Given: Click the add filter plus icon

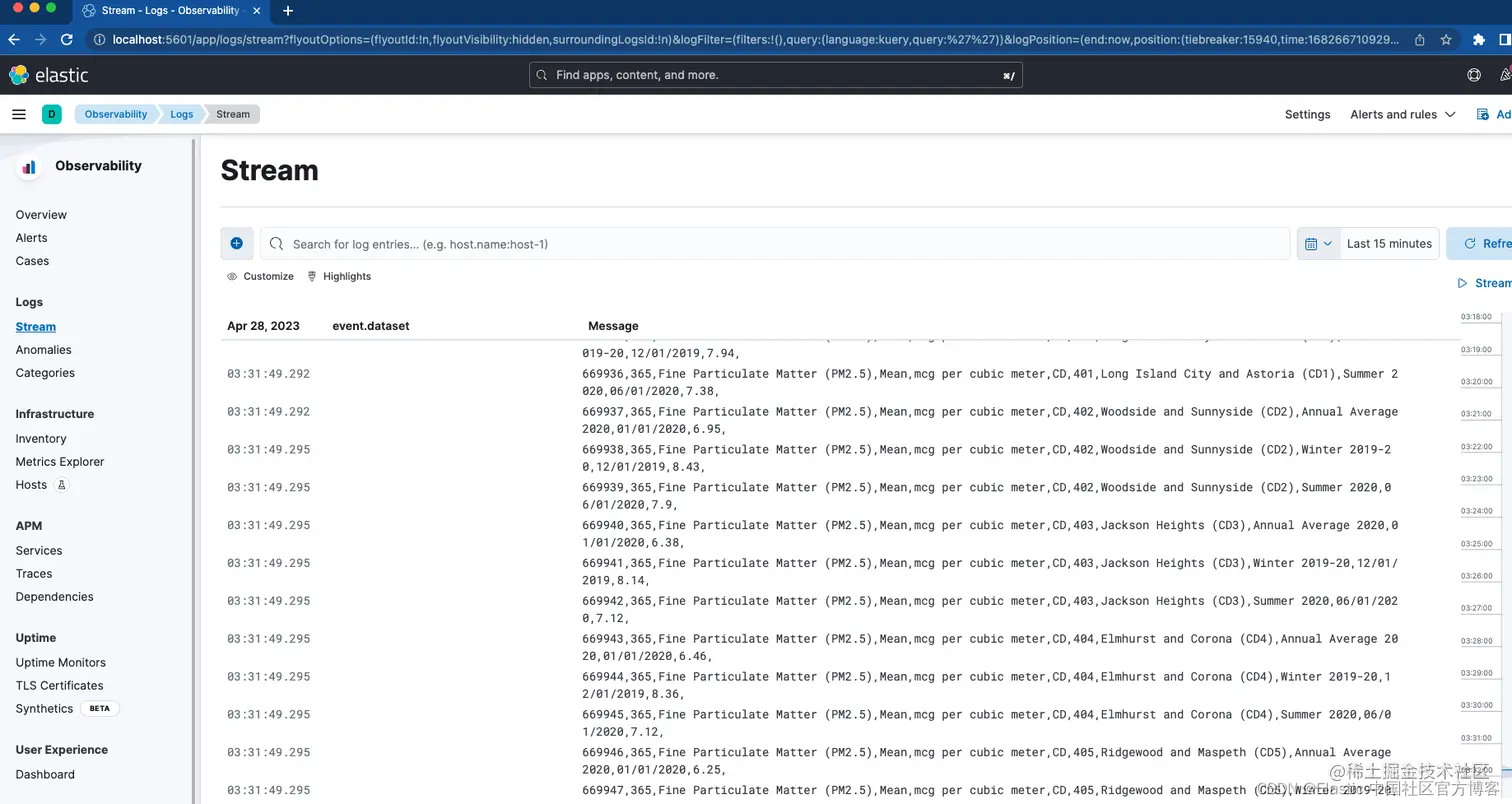Looking at the screenshot, I should click(237, 243).
